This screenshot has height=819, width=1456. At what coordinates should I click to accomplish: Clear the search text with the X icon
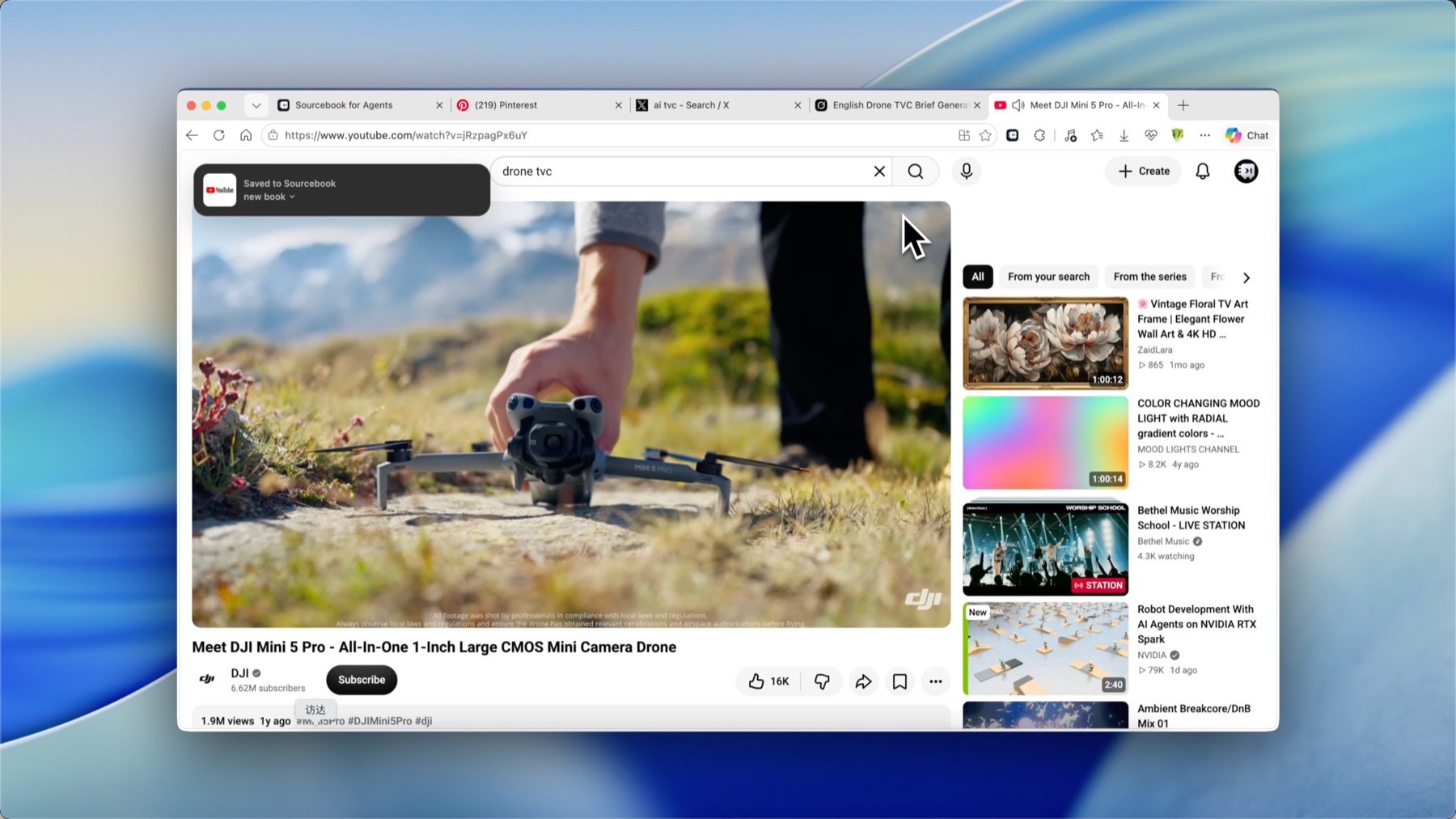pos(879,172)
